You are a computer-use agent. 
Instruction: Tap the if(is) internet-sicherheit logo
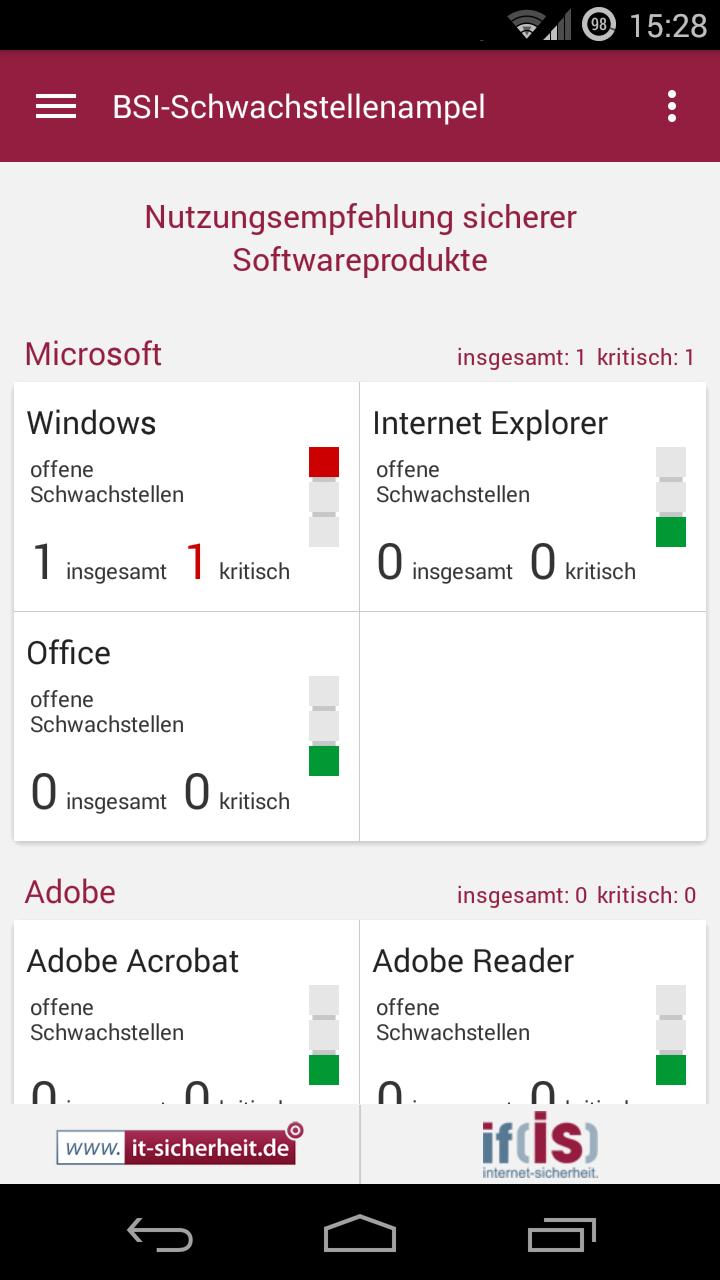[x=540, y=1145]
